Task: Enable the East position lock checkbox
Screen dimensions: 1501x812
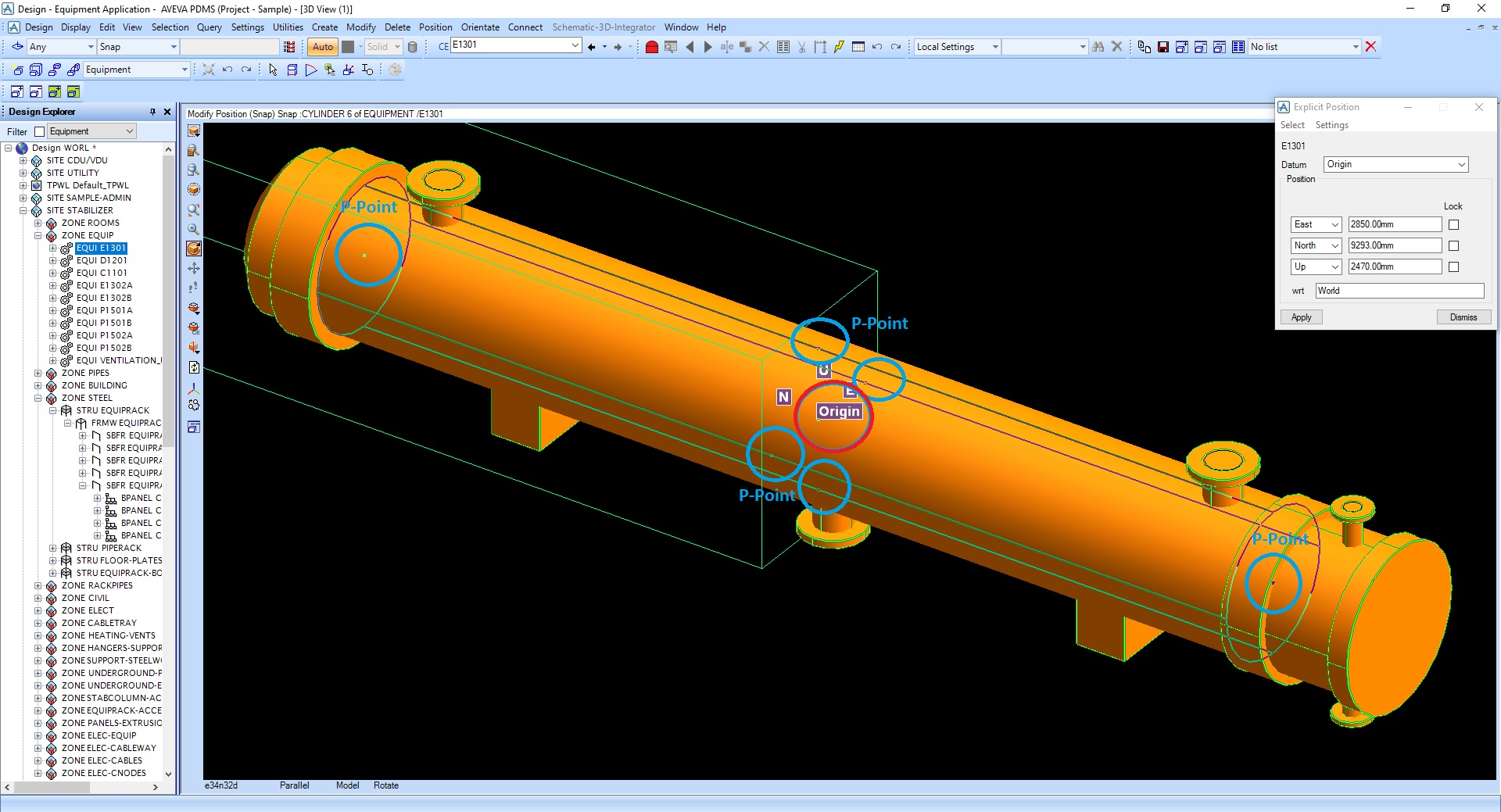Action: [x=1453, y=225]
